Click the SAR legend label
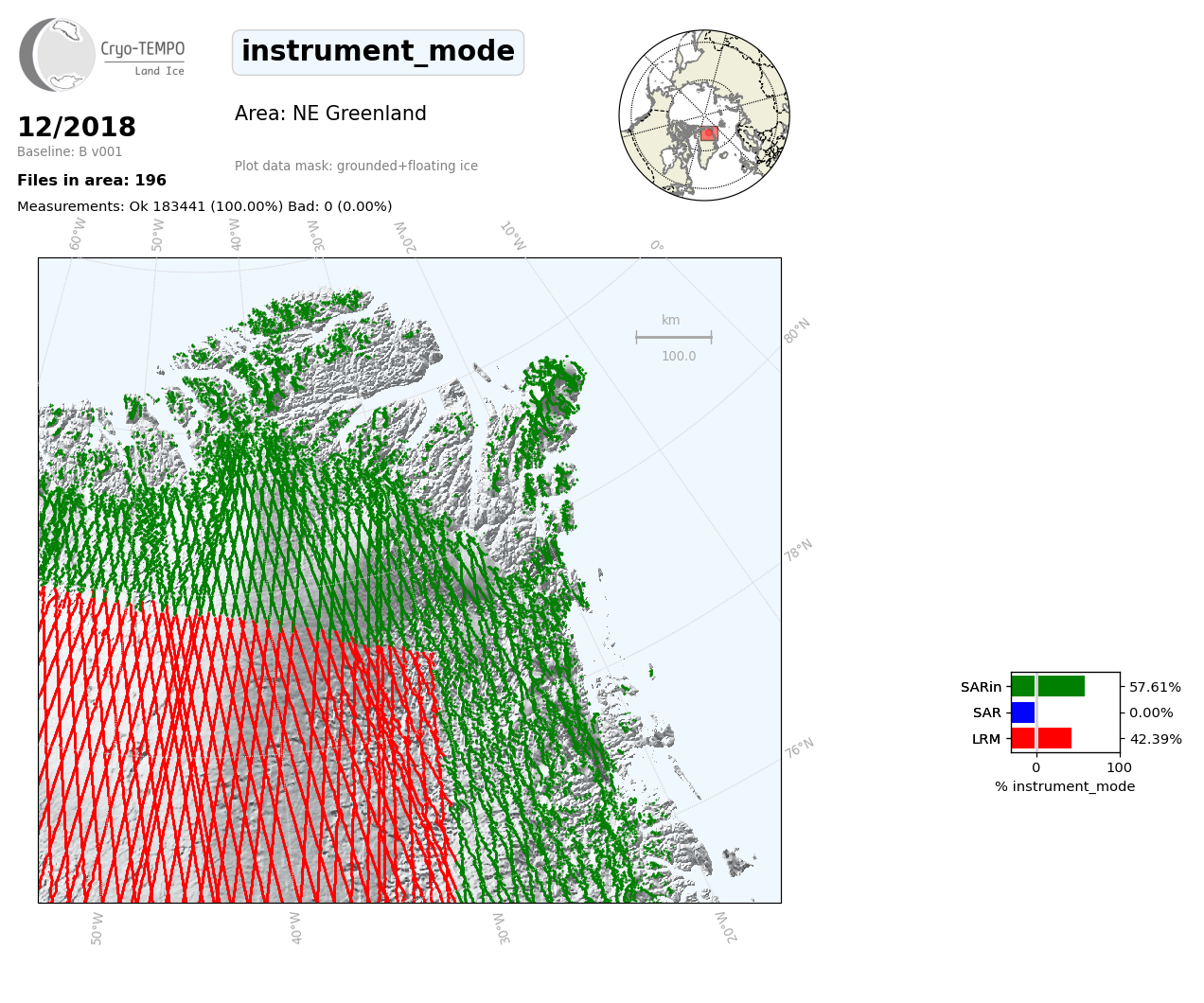This screenshot has height=1003, width=1204. coord(986,713)
